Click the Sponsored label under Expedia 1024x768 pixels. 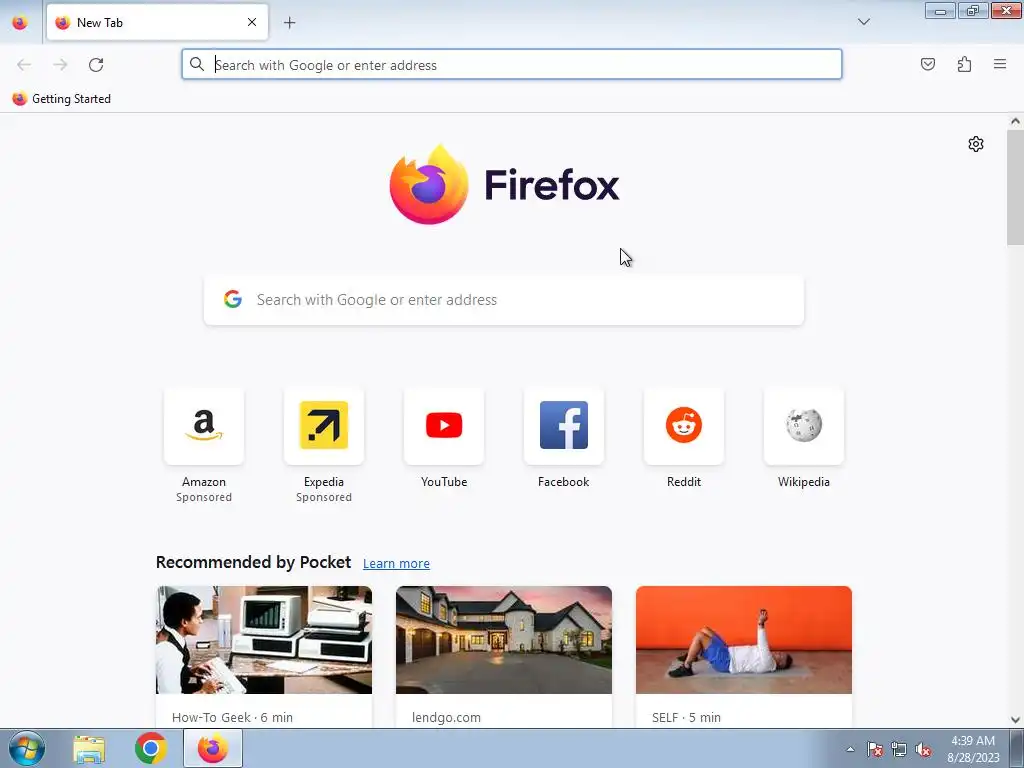point(324,497)
